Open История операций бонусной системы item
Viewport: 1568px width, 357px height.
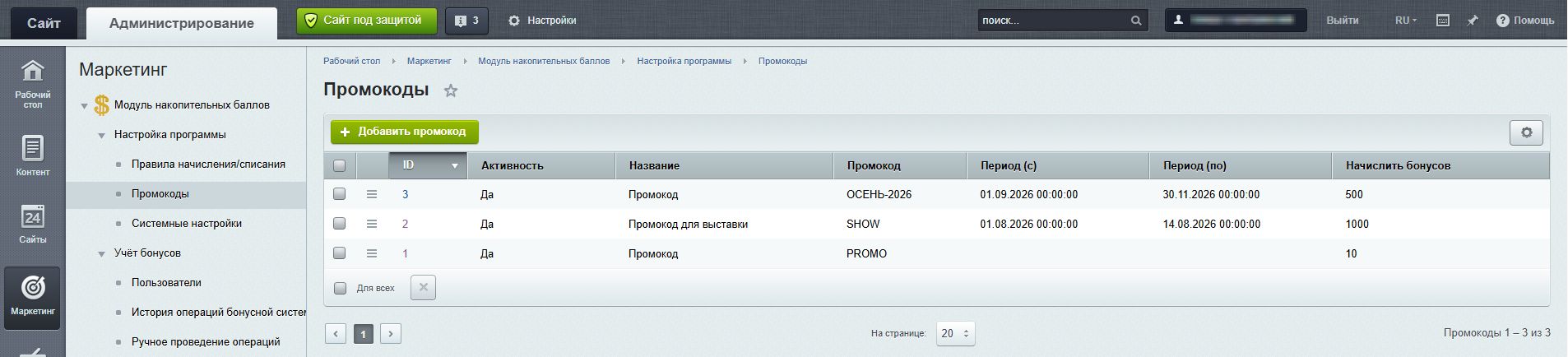(x=219, y=312)
